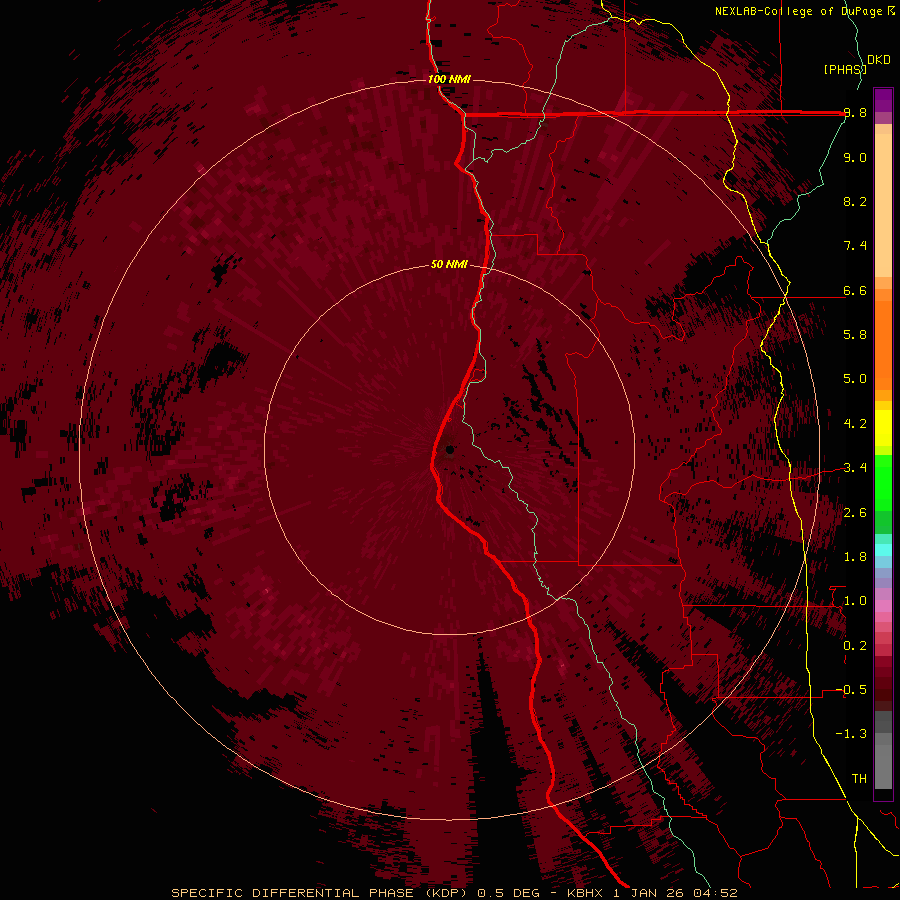Click the 1.8 scale value
This screenshot has height=900, width=900.
tap(855, 557)
